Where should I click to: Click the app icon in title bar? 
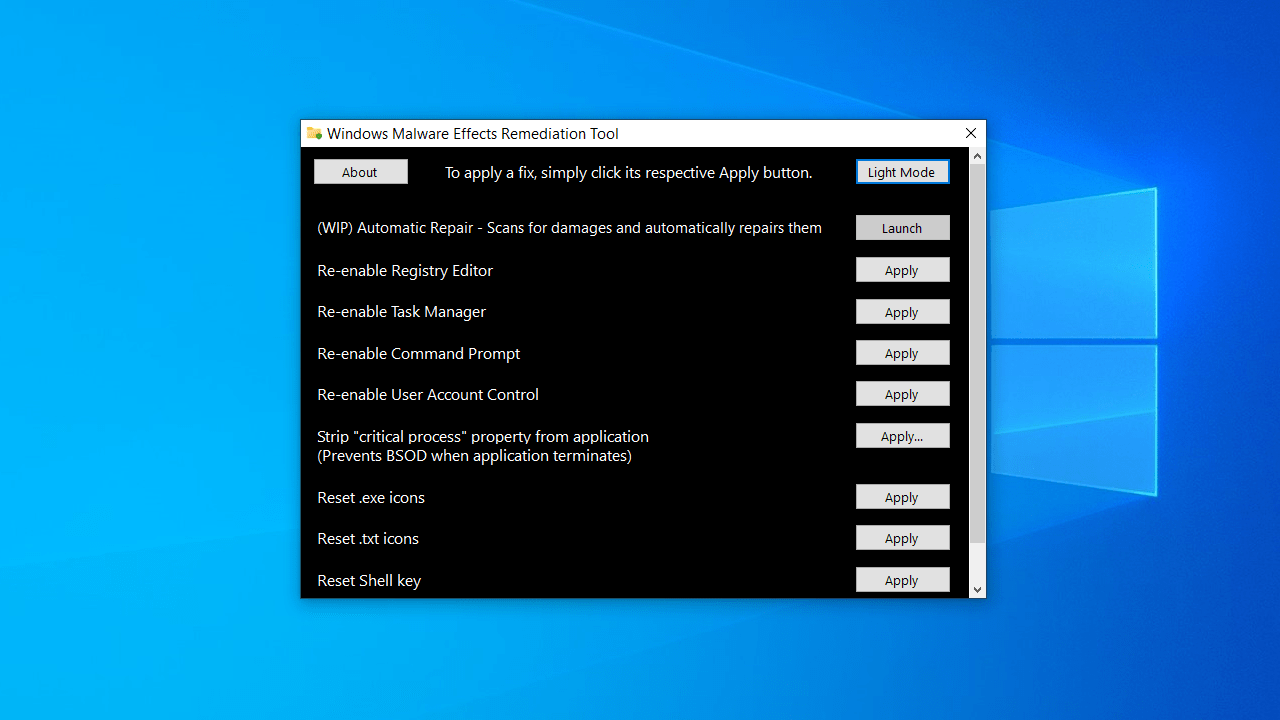[x=314, y=133]
